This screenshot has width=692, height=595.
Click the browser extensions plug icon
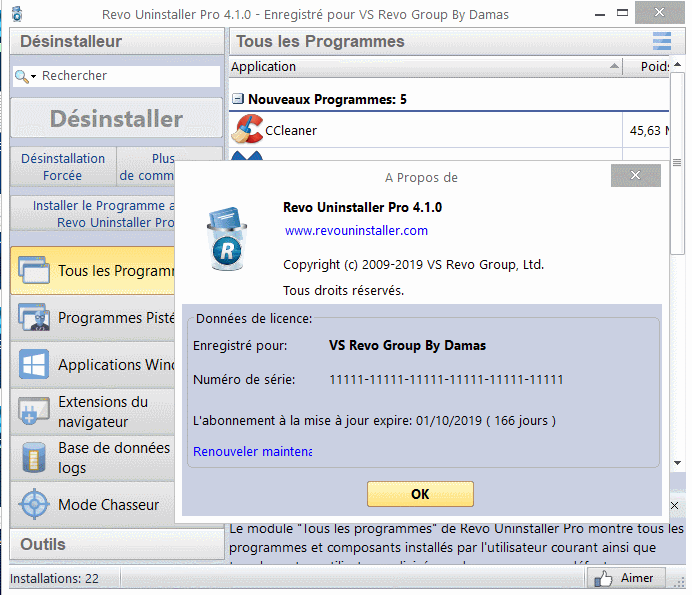click(34, 410)
